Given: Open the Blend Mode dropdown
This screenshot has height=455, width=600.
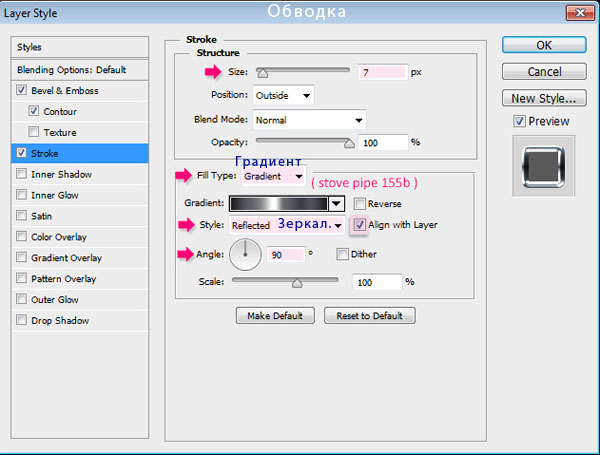Looking at the screenshot, I should point(309,120).
